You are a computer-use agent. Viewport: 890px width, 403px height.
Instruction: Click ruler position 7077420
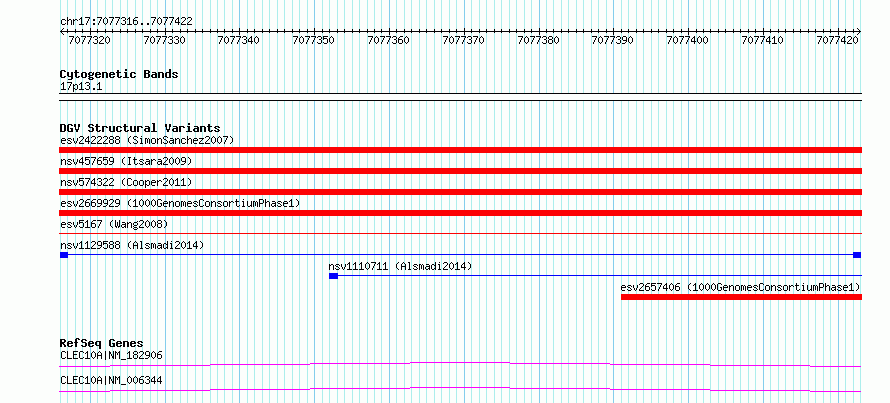[x=838, y=40]
